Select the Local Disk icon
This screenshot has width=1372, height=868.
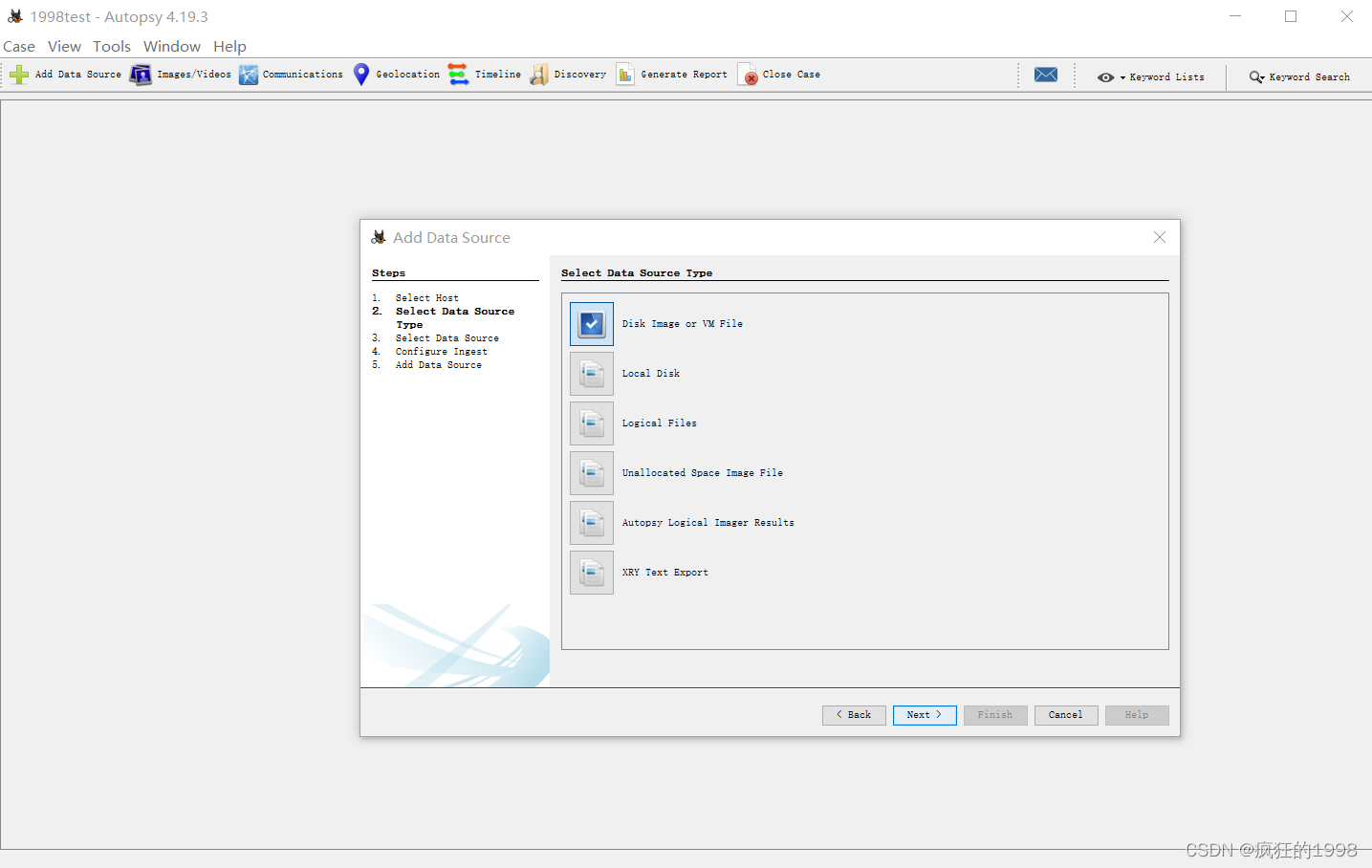click(592, 374)
